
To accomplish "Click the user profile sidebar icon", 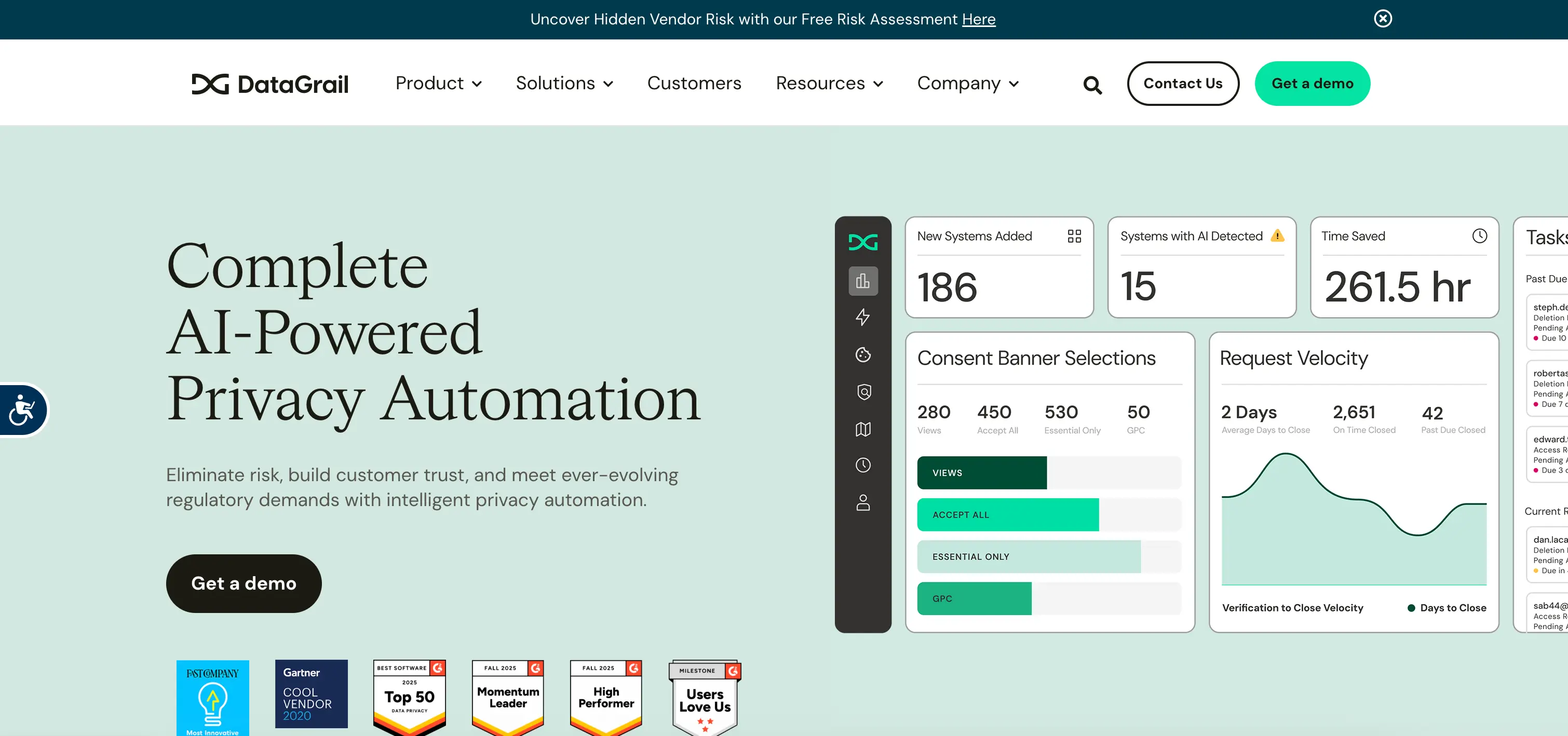I will click(862, 502).
